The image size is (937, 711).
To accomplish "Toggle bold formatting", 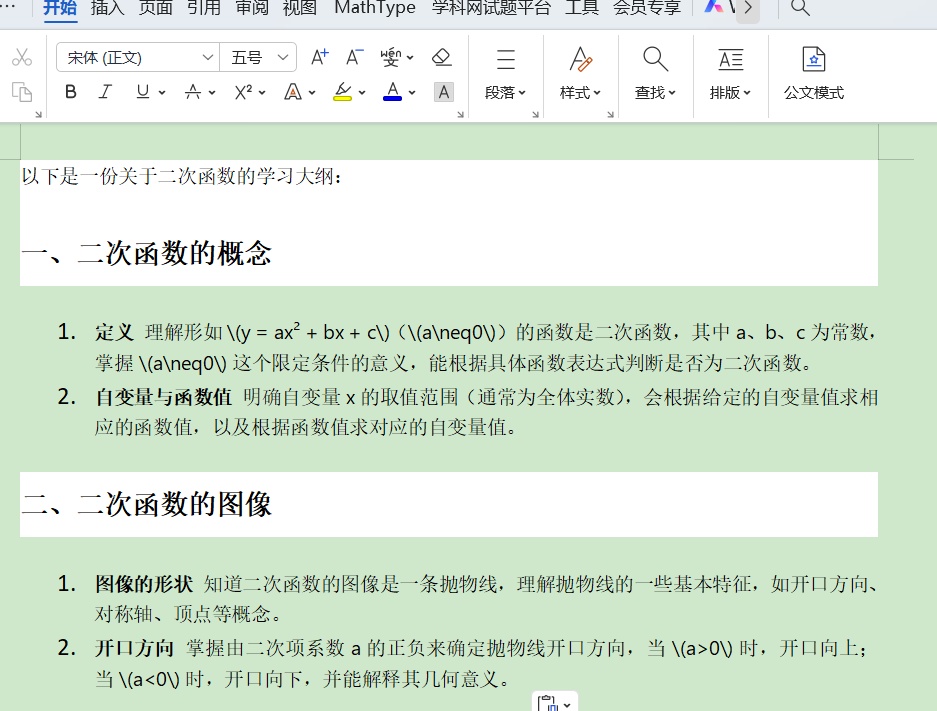I will click(x=70, y=92).
